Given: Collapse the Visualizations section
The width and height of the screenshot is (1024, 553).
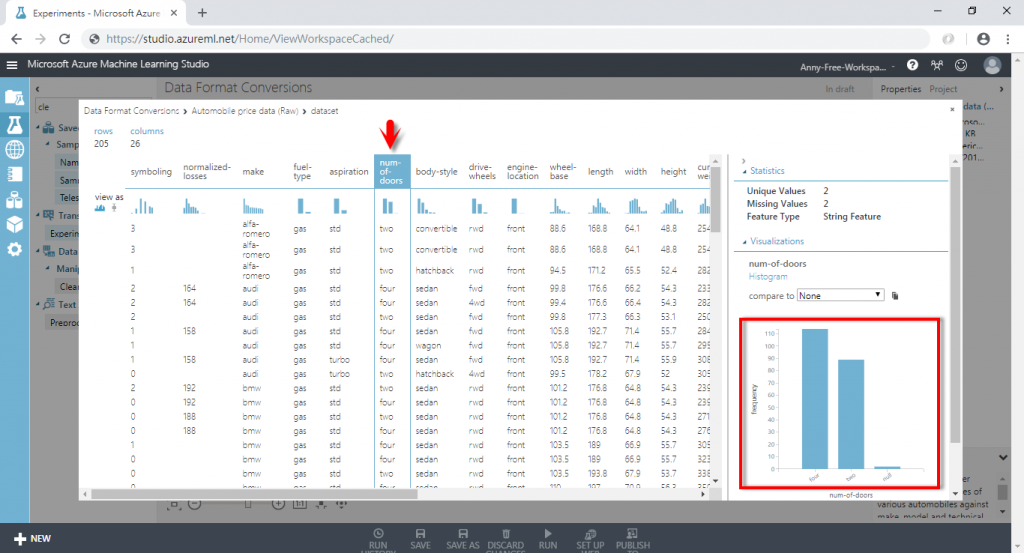Looking at the screenshot, I should [744, 242].
